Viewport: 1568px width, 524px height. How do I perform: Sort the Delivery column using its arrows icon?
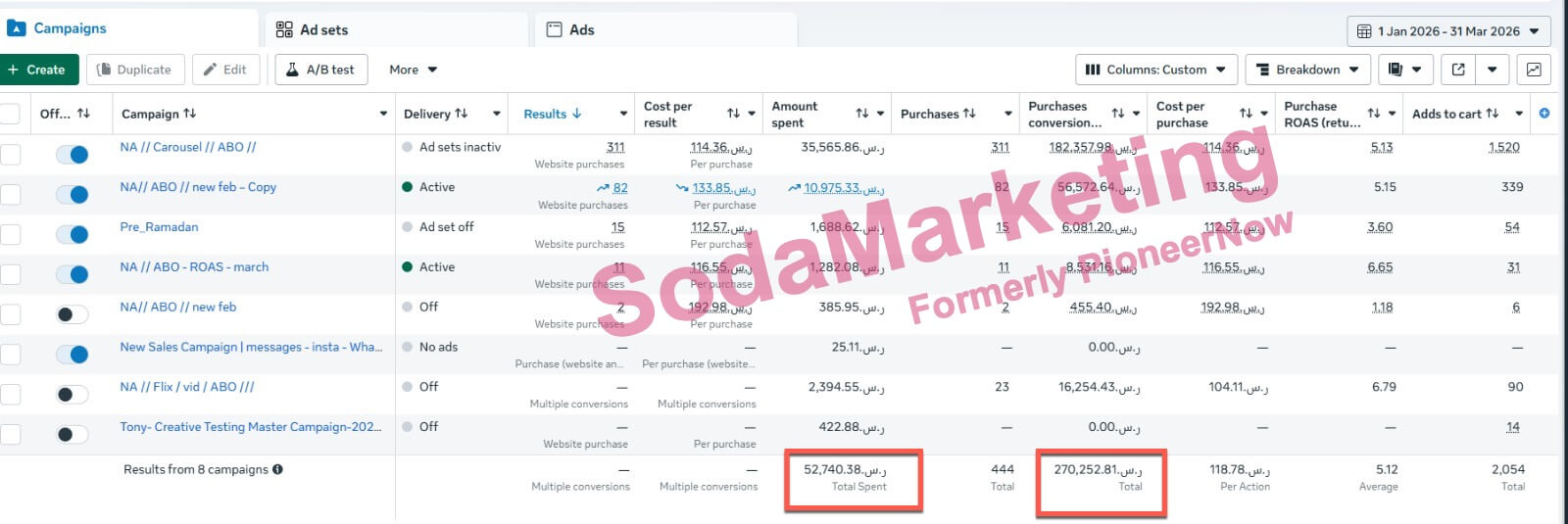(461, 114)
